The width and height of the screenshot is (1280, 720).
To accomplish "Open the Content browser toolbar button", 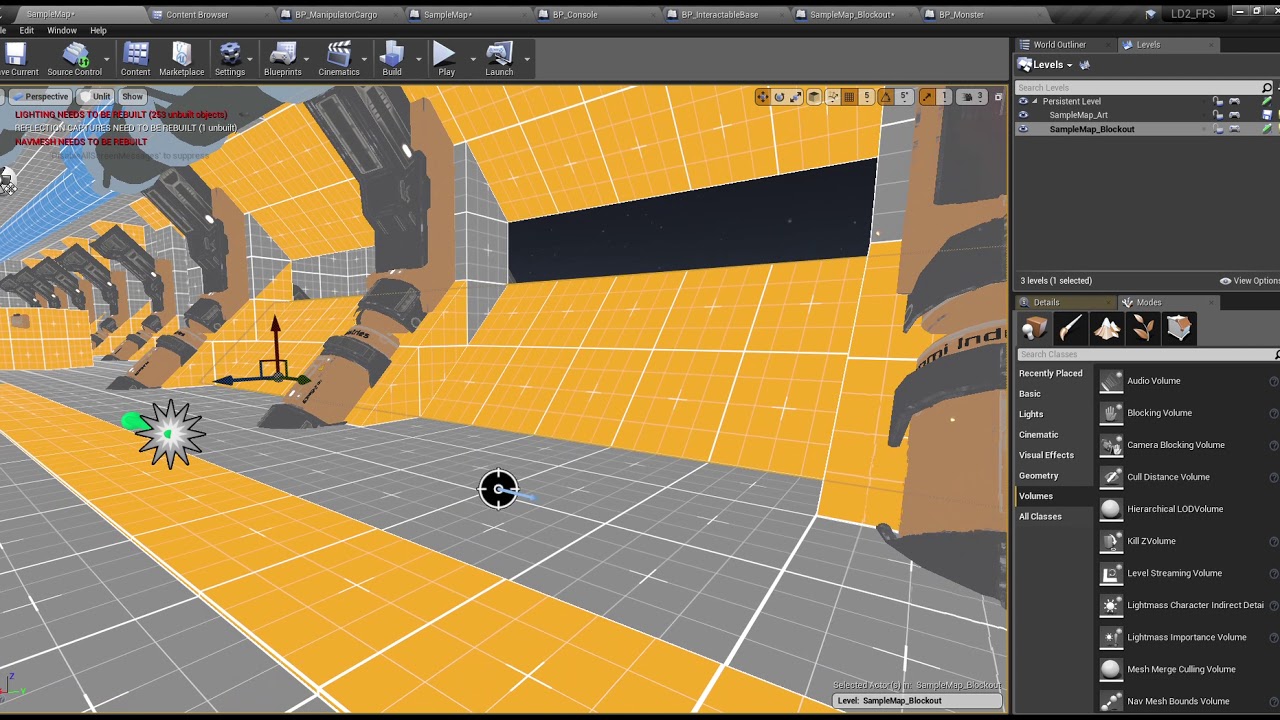I will coord(135,59).
